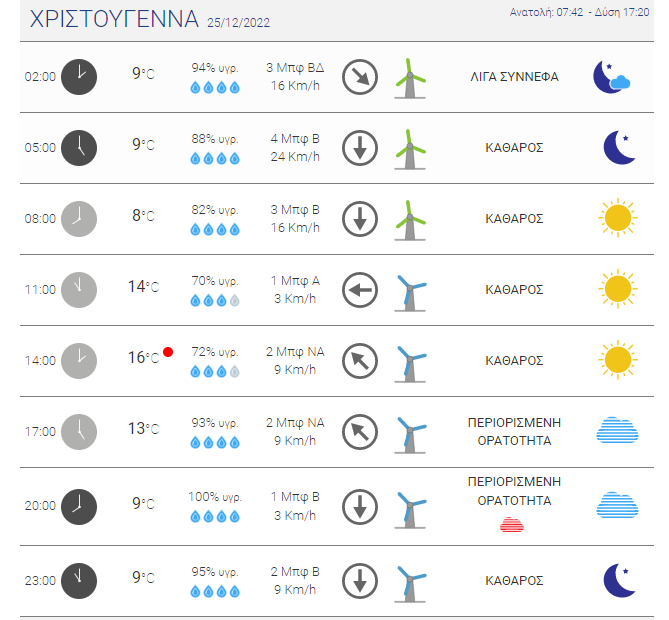Screen dimensions: 669x620
Task: Click the crescent moon icon at 23:00
Action: point(620,580)
